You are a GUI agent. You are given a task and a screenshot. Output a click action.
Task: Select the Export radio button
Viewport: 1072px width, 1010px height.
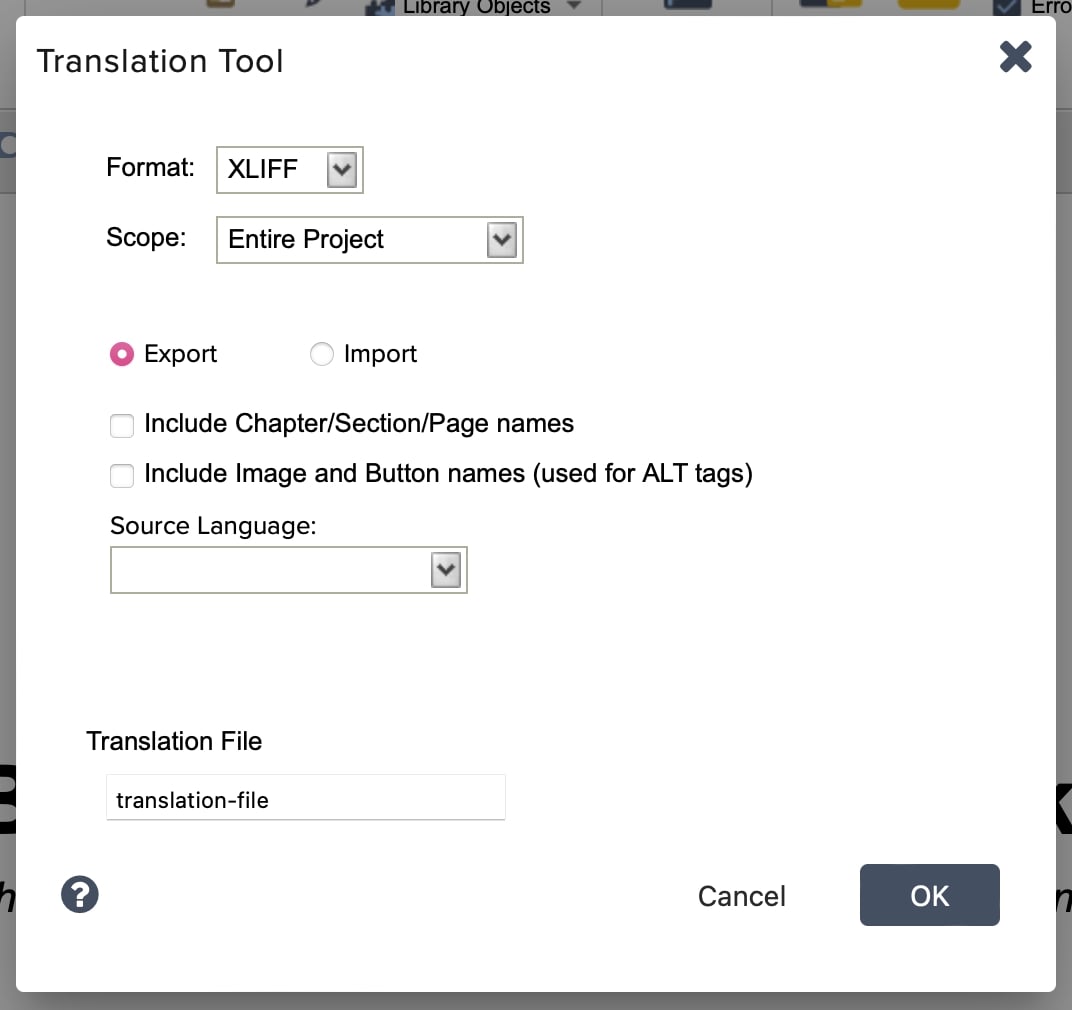[x=121, y=354]
